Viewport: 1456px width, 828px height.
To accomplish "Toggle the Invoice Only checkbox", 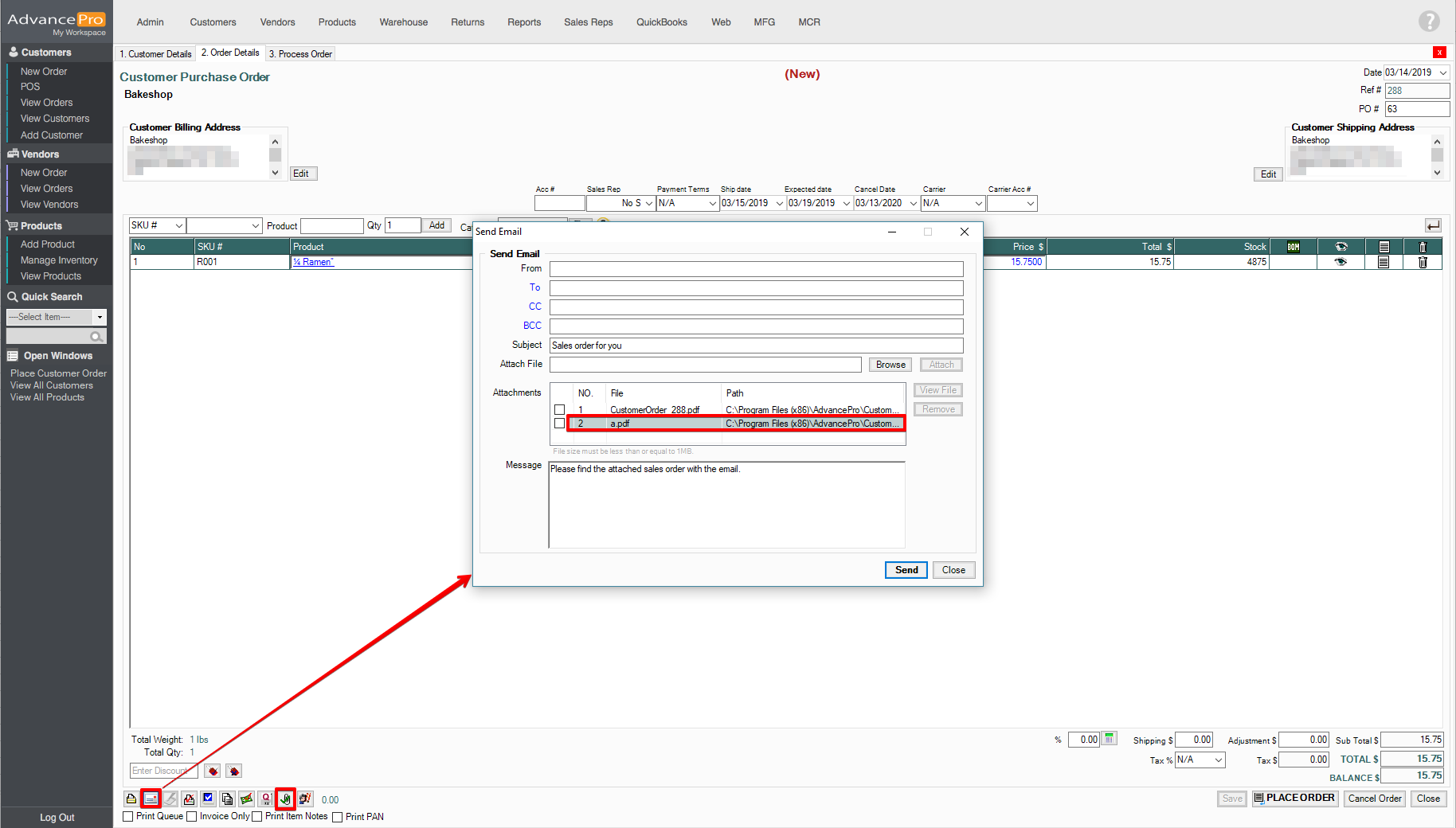I will click(x=192, y=817).
